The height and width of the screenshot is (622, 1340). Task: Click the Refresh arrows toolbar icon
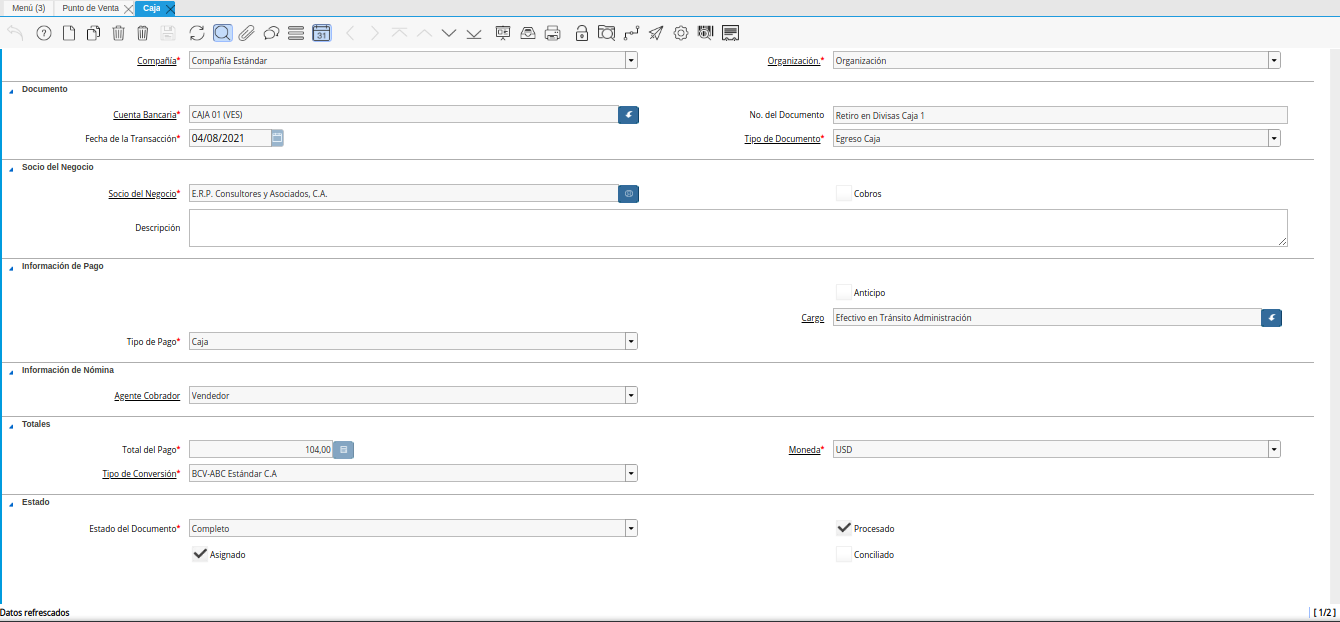point(197,33)
